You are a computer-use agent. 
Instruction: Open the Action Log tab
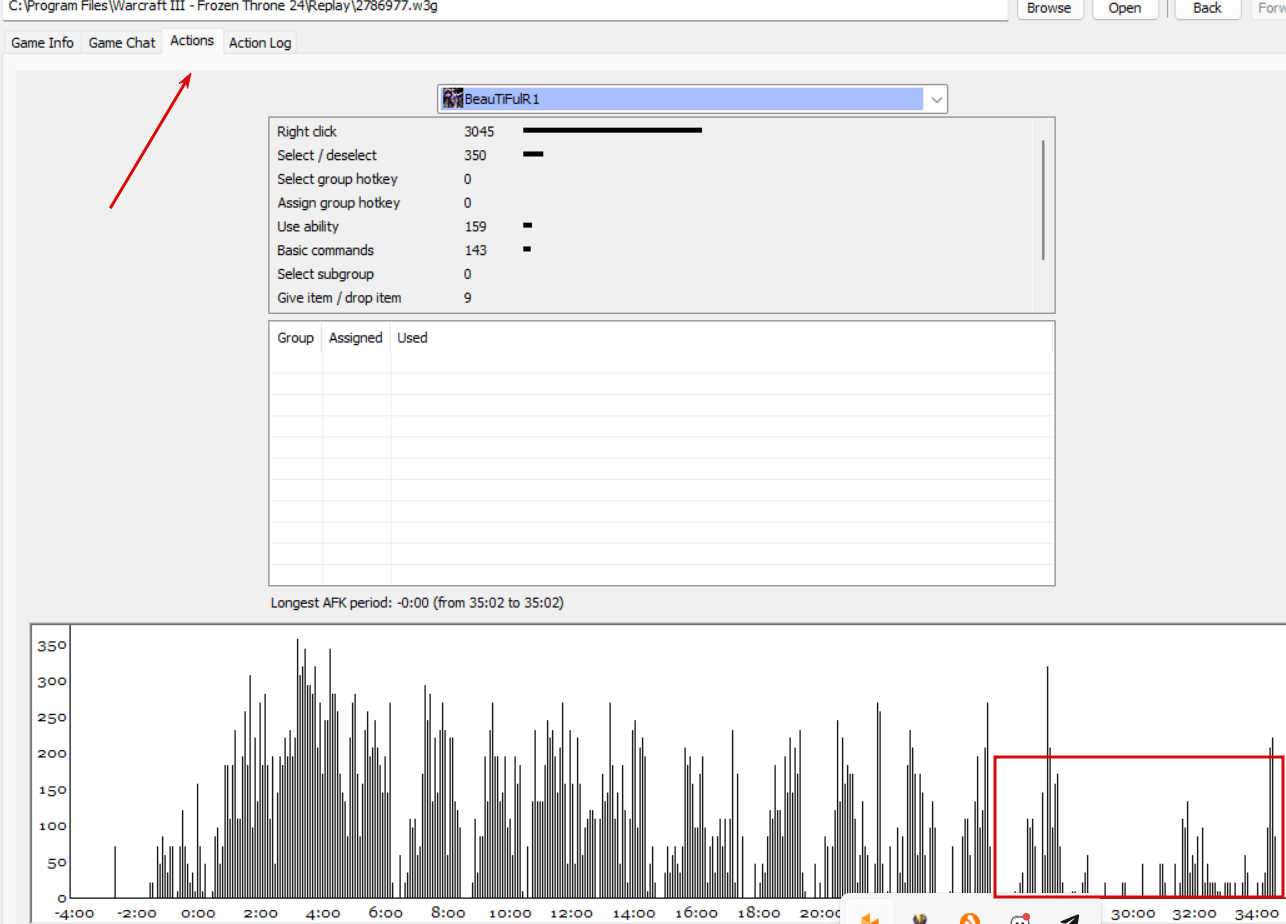260,43
